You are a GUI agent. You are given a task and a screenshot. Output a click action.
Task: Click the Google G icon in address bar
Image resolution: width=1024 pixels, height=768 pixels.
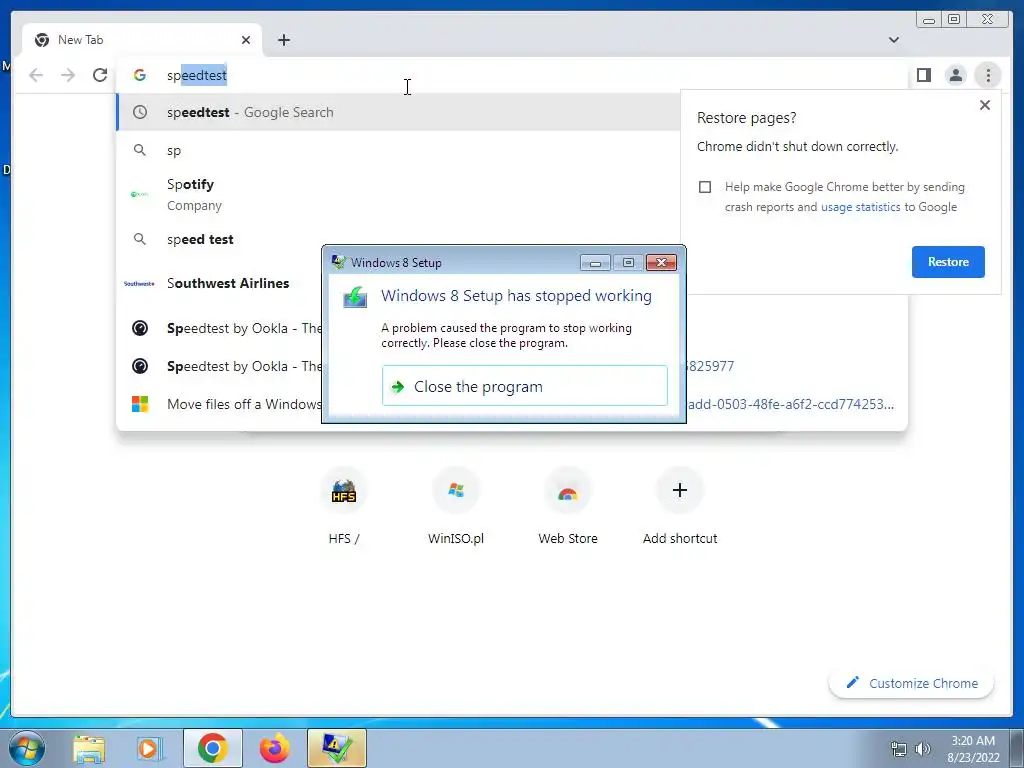pyautogui.click(x=140, y=75)
